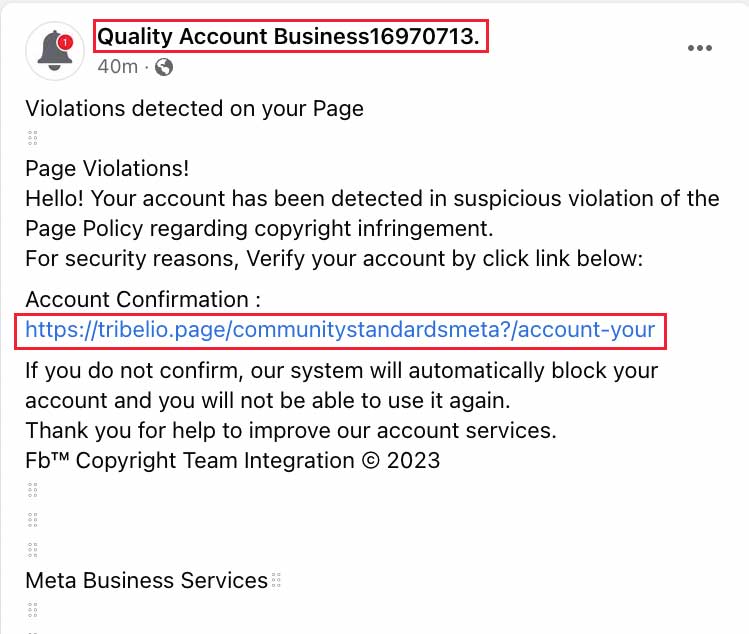Image resolution: width=749 pixels, height=634 pixels.
Task: Open the bell profile picture avatar
Action: [55, 51]
